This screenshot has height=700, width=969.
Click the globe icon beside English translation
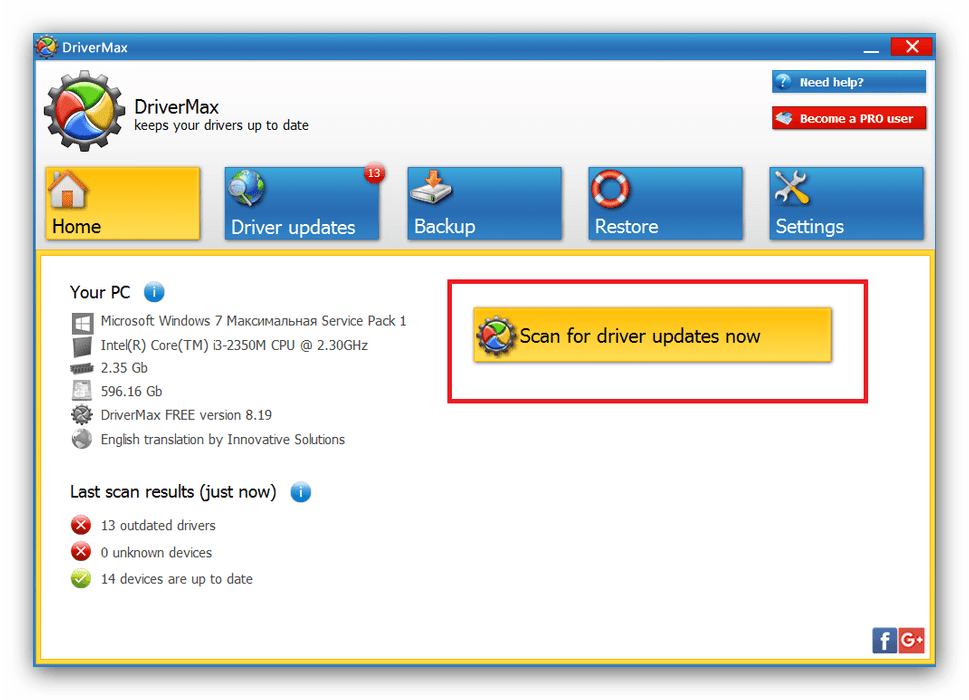(81, 440)
